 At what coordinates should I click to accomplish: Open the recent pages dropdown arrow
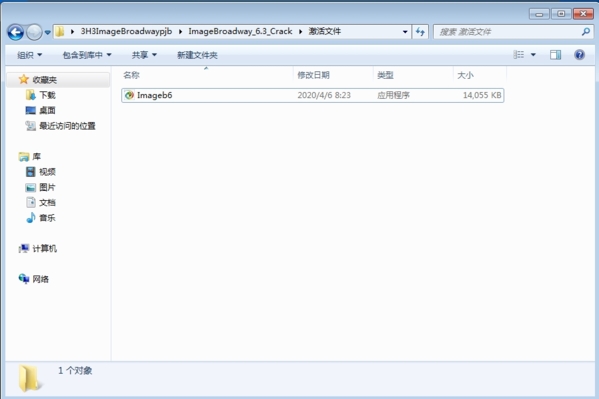(47, 32)
